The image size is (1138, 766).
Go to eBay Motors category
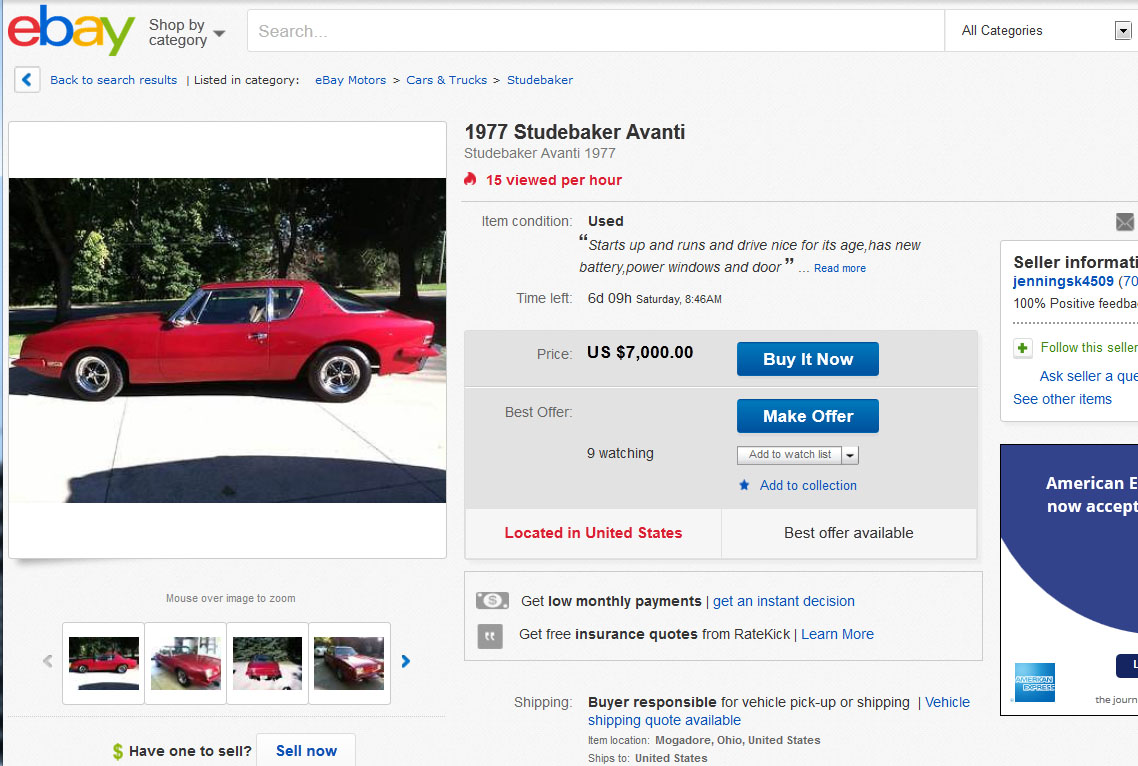click(350, 80)
